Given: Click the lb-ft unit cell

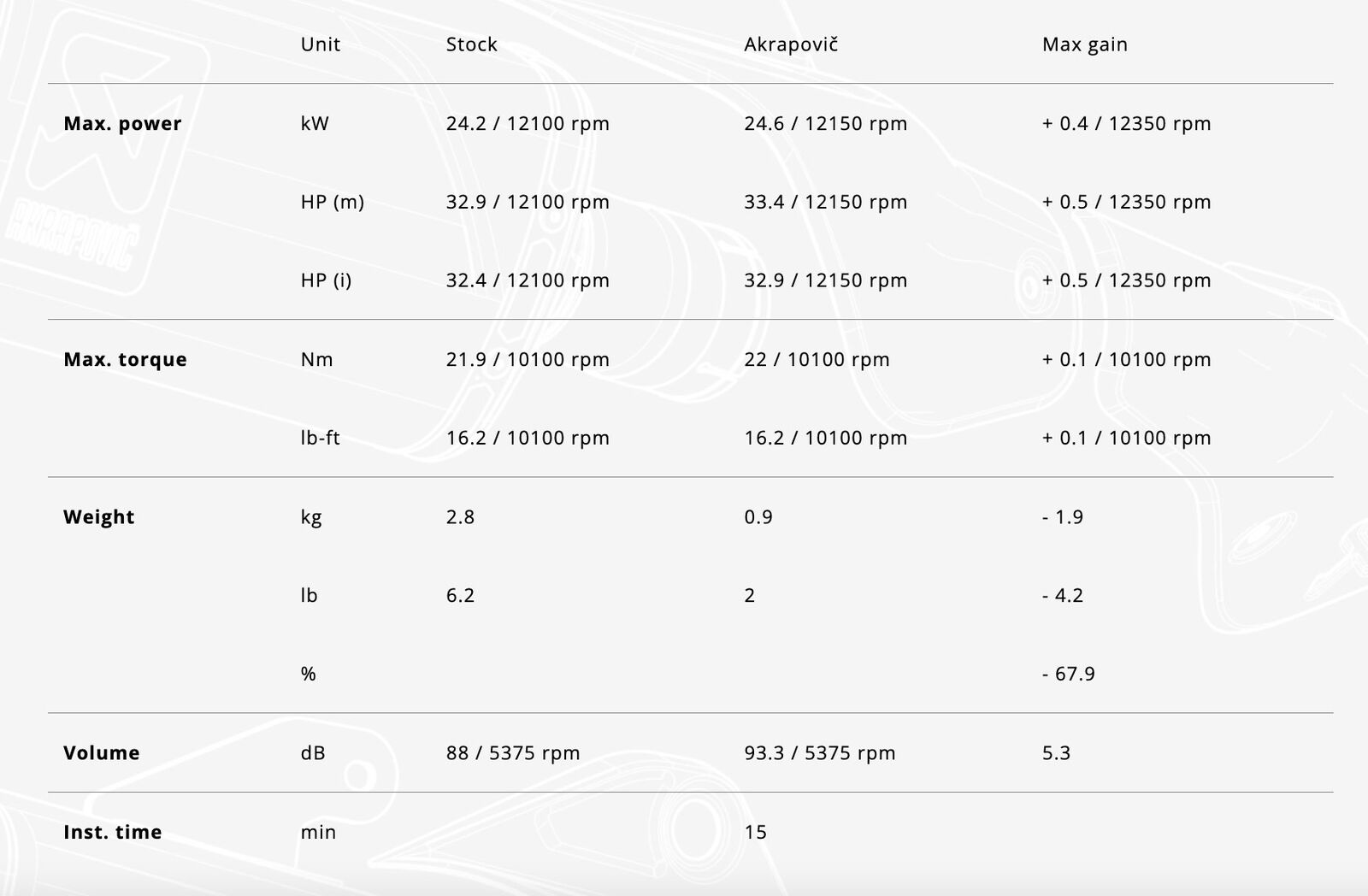Looking at the screenshot, I should point(320,439).
